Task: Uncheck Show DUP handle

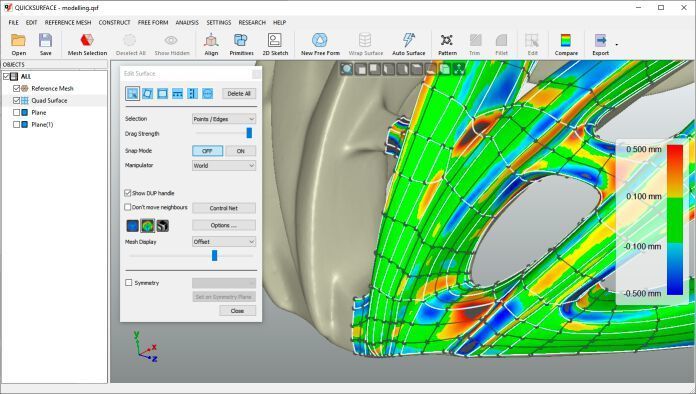Action: pyautogui.click(x=128, y=193)
